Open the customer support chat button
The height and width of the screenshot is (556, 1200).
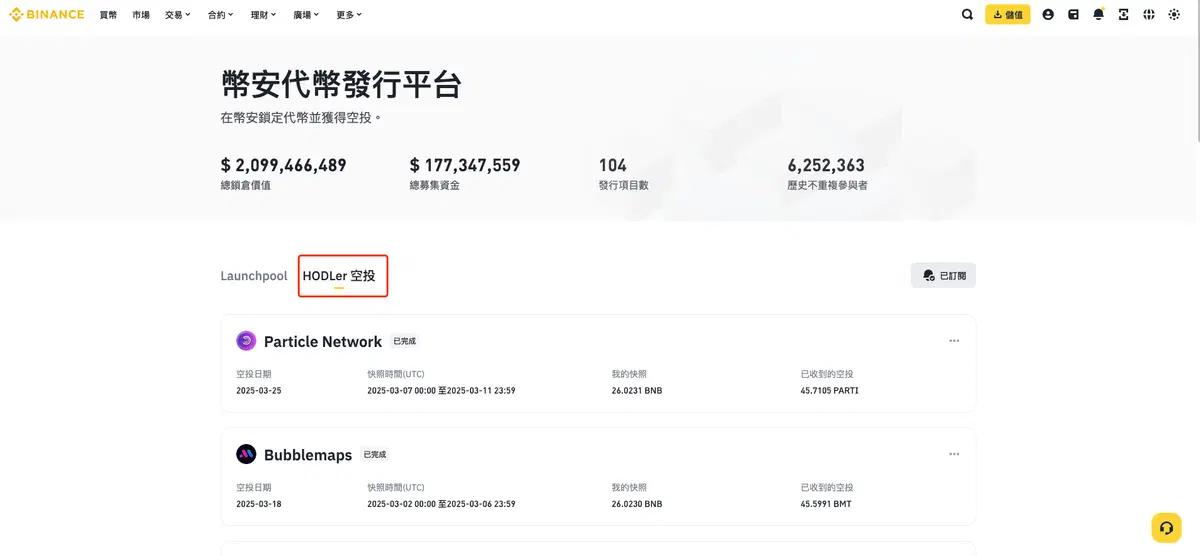(x=1166, y=528)
